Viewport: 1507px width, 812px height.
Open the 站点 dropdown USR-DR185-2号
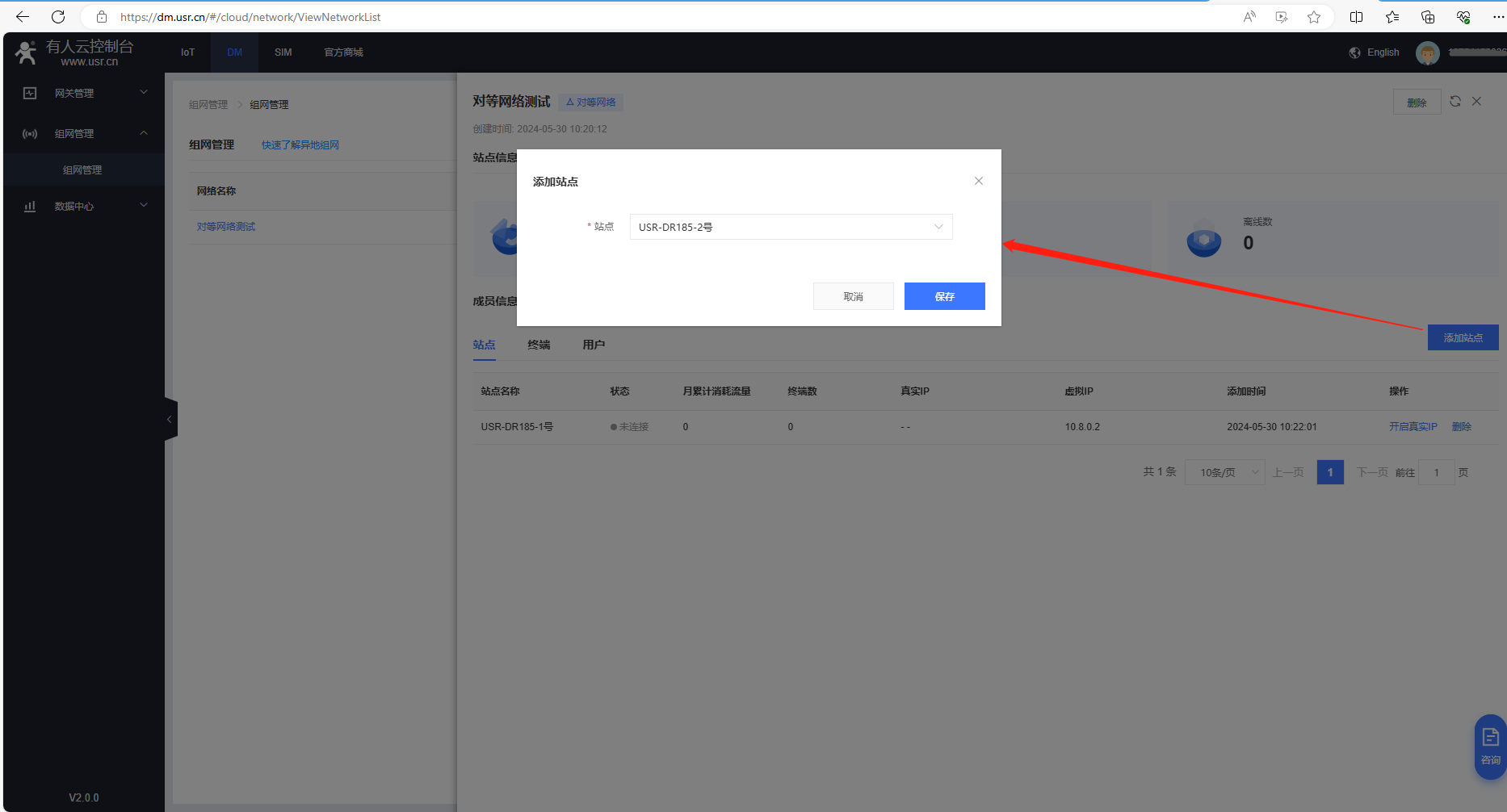(x=790, y=227)
